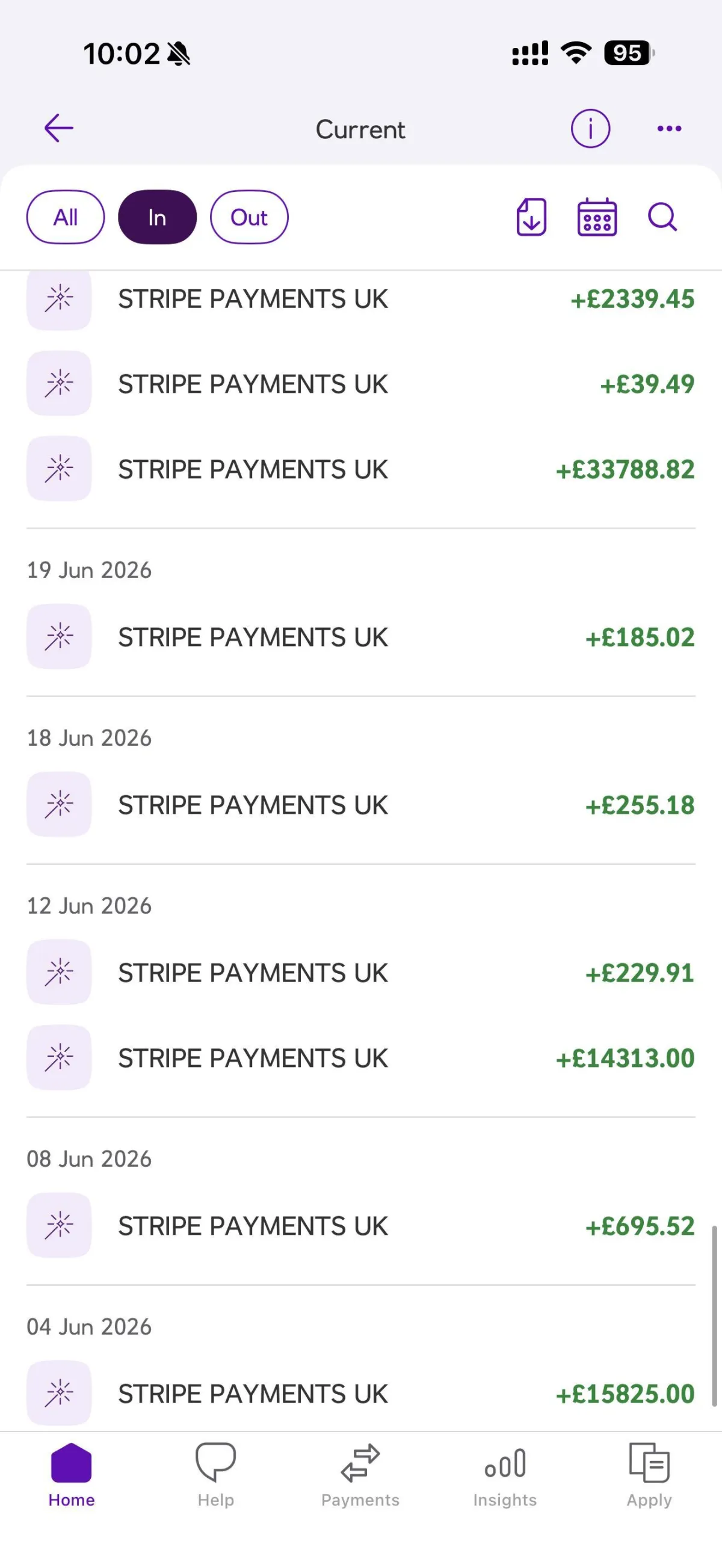722x1568 pixels.
Task: Select the All transactions filter
Action: tap(66, 217)
